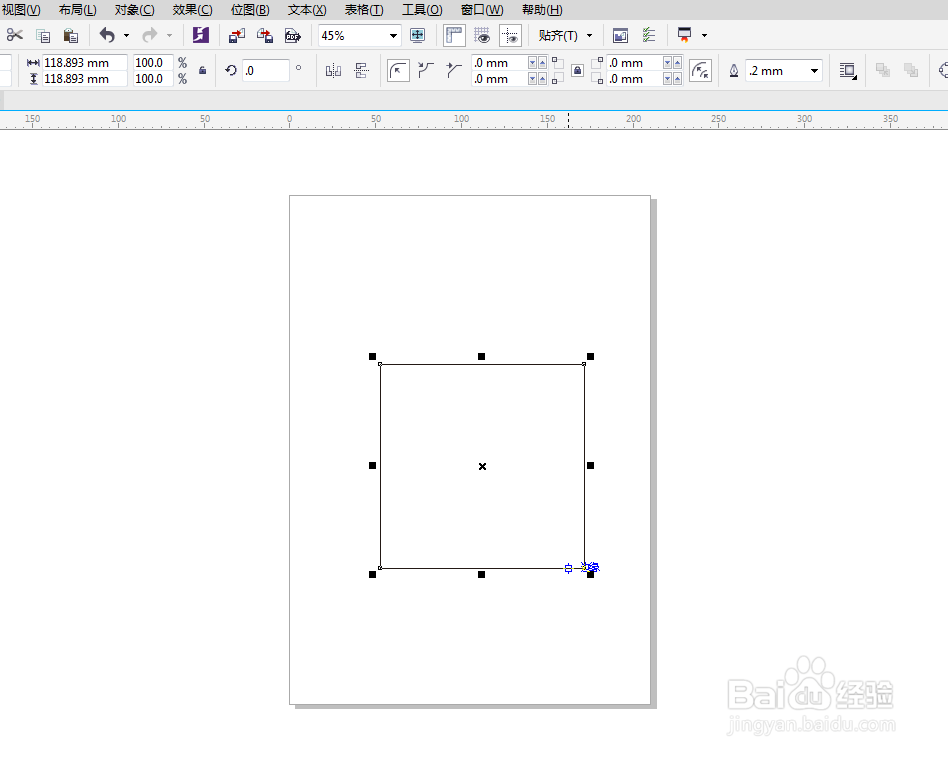The height and width of the screenshot is (757, 948).
Task: Click the Publish to PDF icon
Action: (293, 36)
